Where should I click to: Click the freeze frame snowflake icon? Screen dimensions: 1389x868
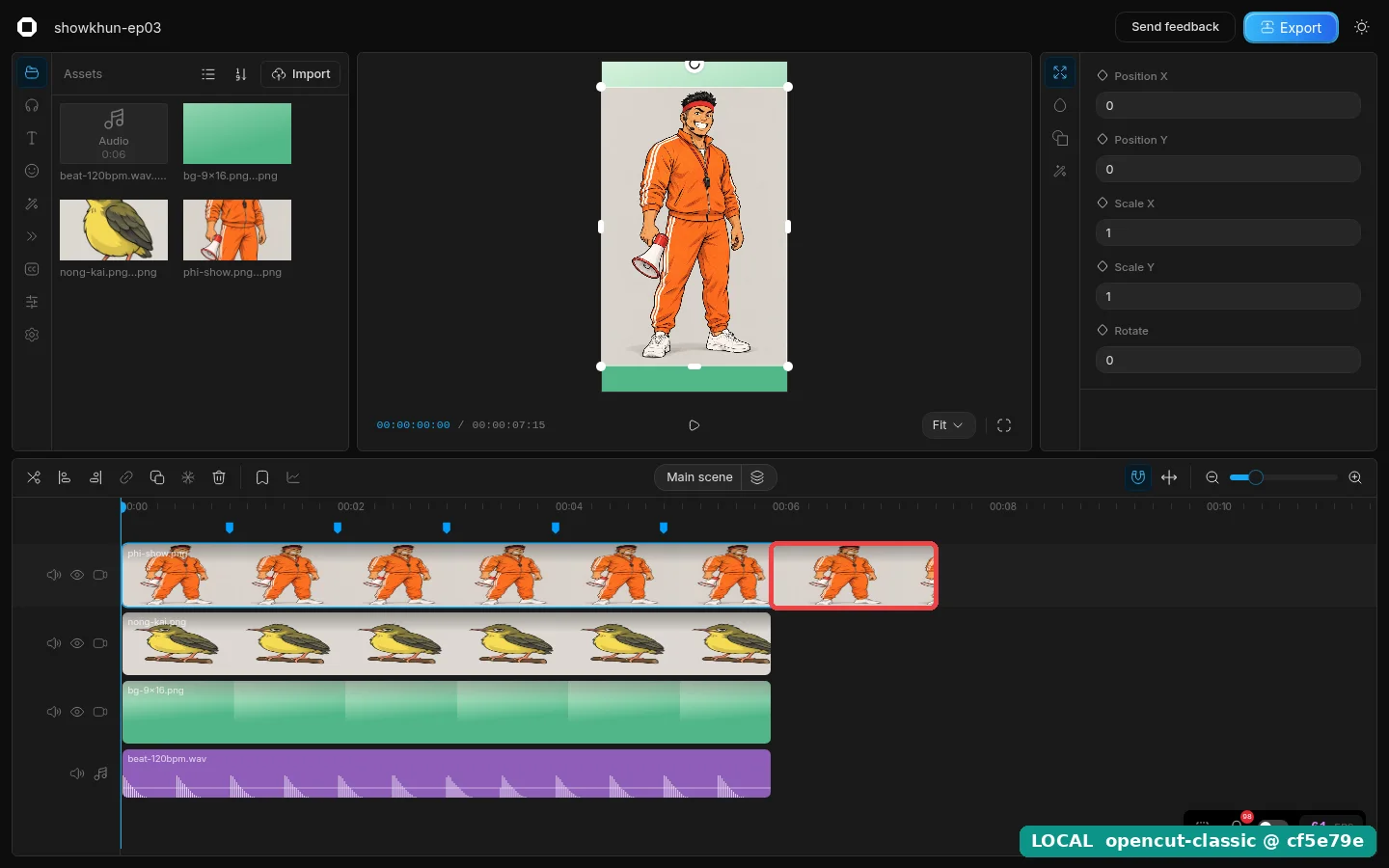click(x=188, y=477)
